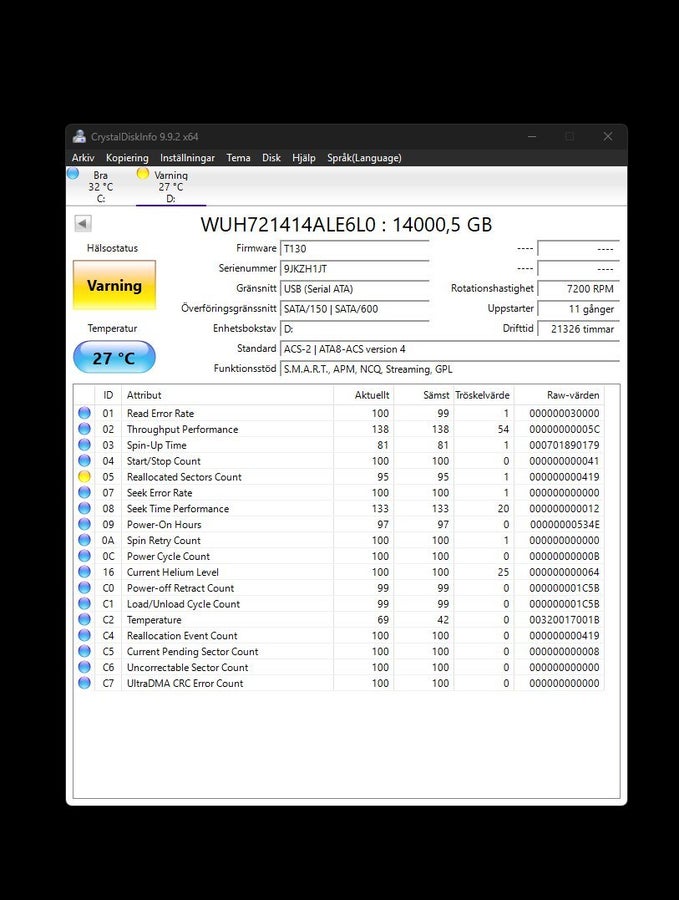Click the Firmware field showing T130
Screen dimensions: 679x900
point(355,249)
